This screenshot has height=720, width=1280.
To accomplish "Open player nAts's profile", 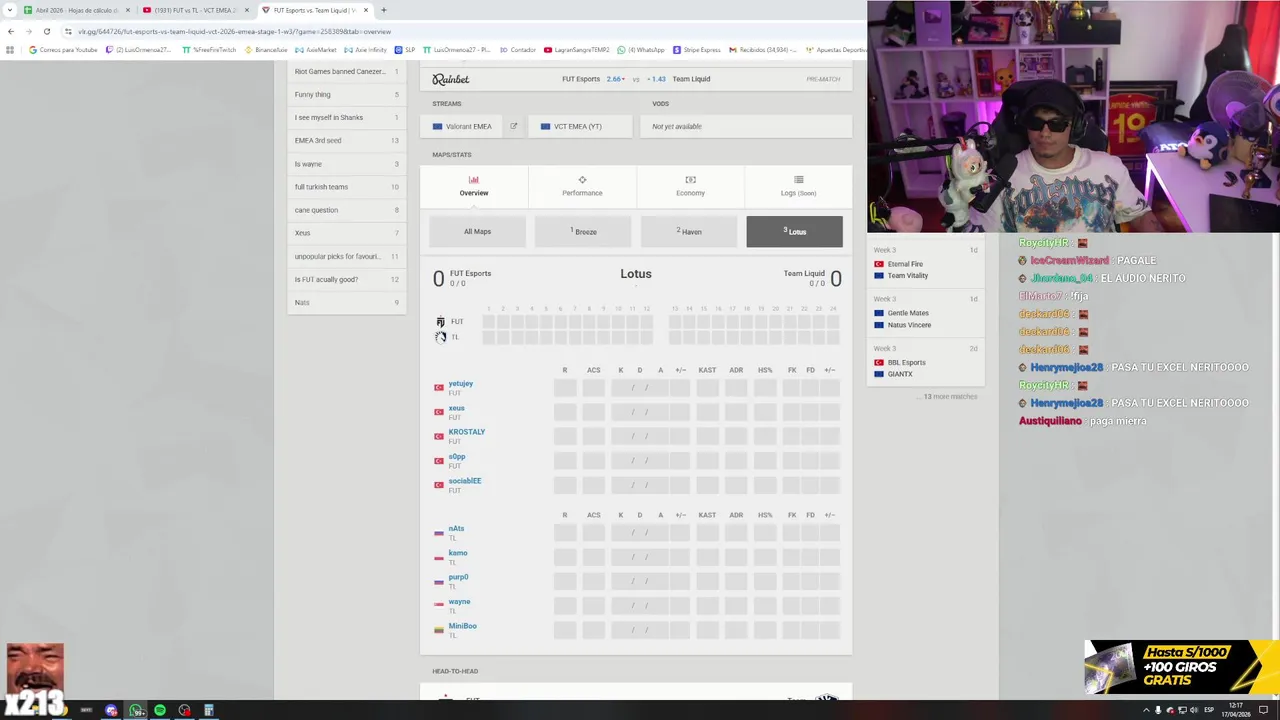I will [456, 529].
